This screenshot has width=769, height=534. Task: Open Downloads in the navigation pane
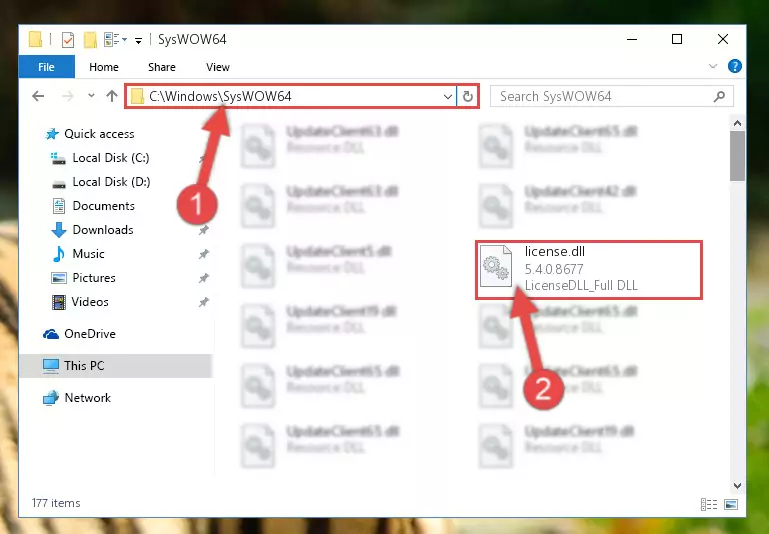(103, 230)
